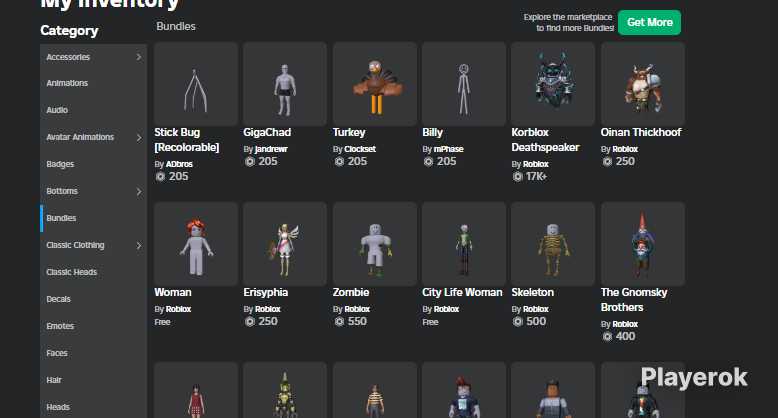
Task: Open the Oinan Thickhoof bundle thumbnail
Action: point(643,84)
